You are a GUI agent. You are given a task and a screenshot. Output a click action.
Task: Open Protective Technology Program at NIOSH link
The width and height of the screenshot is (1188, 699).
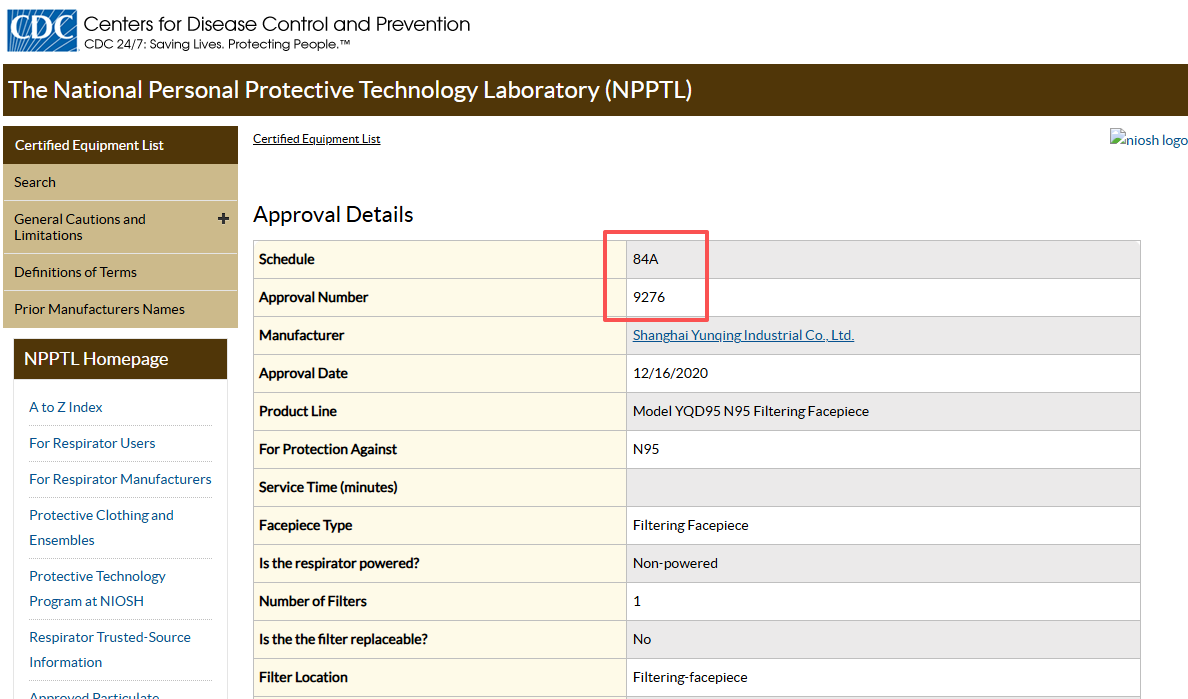97,588
